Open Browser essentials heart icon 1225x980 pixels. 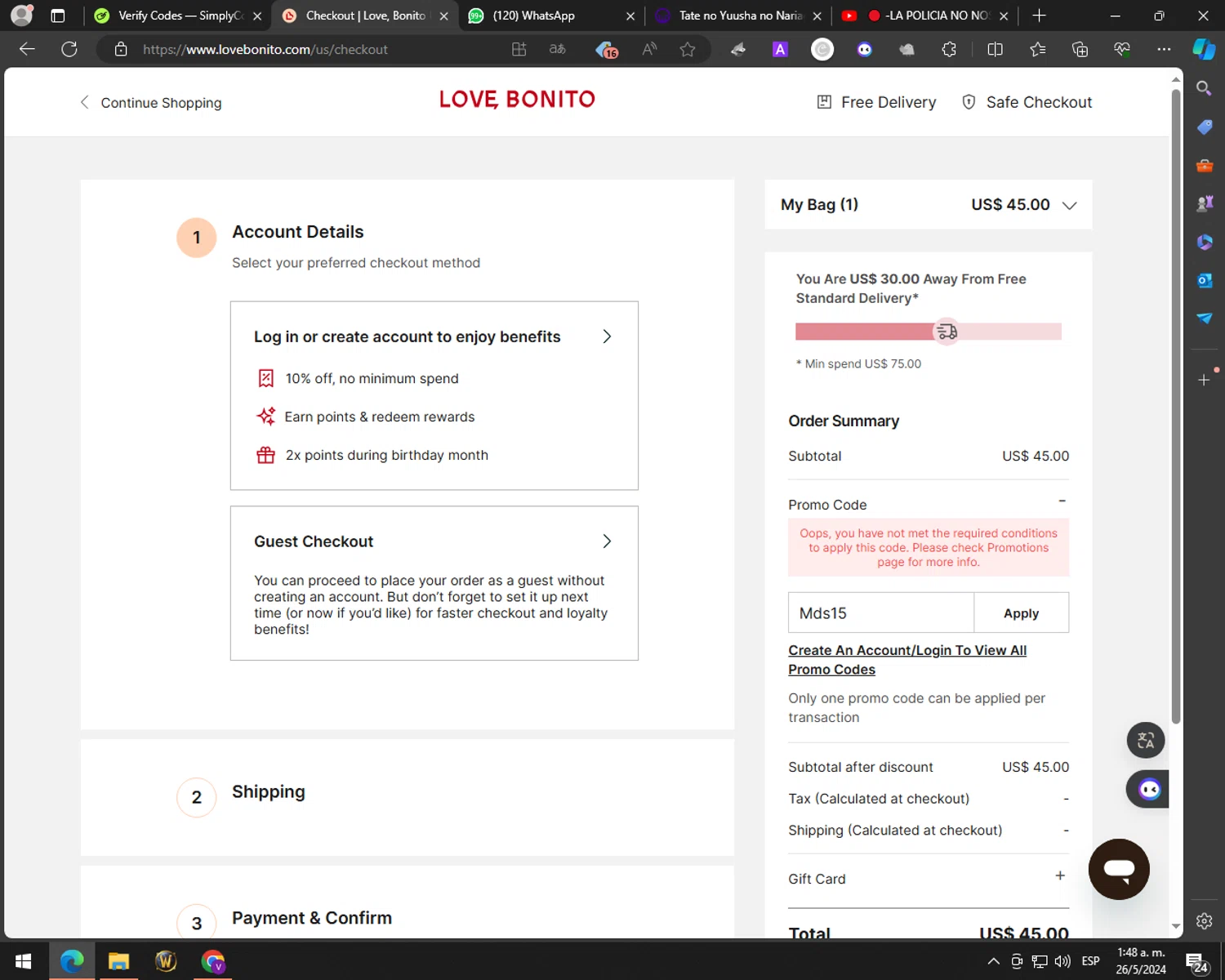[1122, 49]
